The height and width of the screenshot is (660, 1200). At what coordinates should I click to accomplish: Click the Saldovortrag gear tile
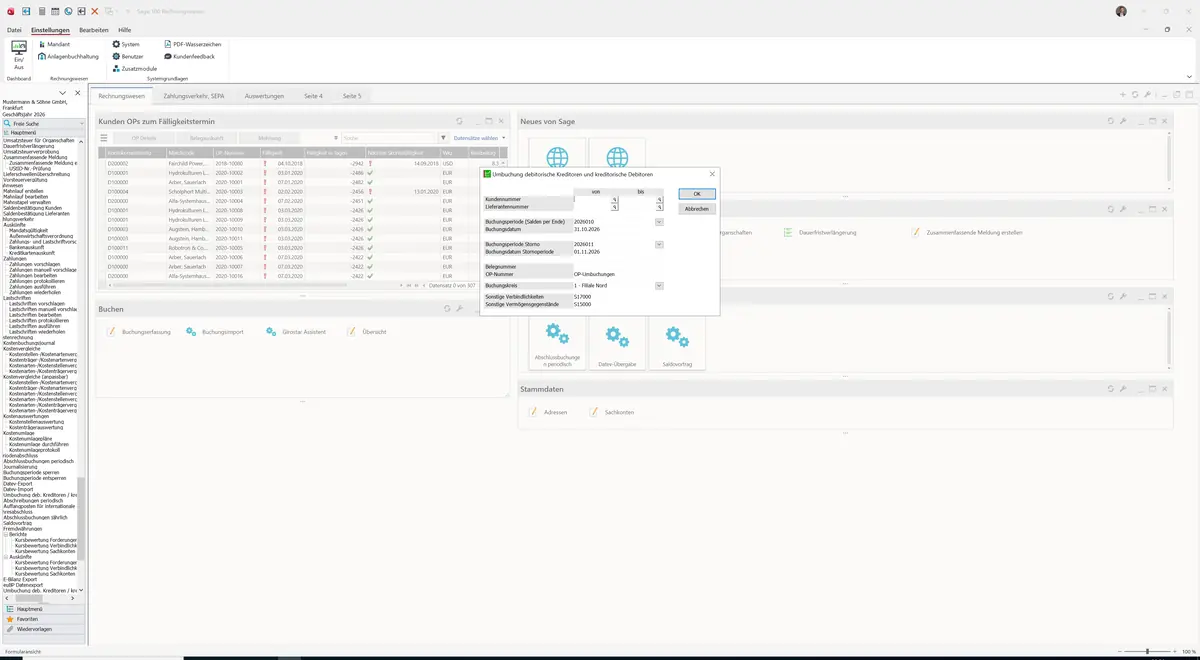coord(677,343)
